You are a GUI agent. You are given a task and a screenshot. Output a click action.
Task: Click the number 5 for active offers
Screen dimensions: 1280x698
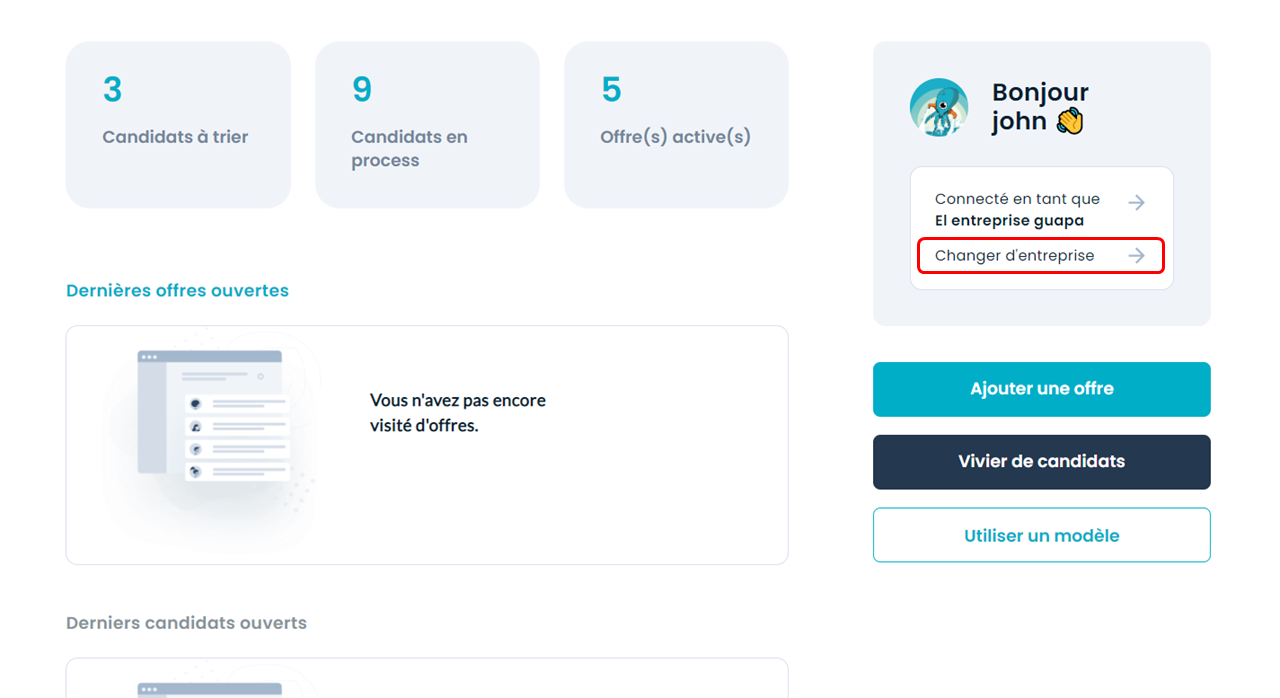[x=611, y=90]
